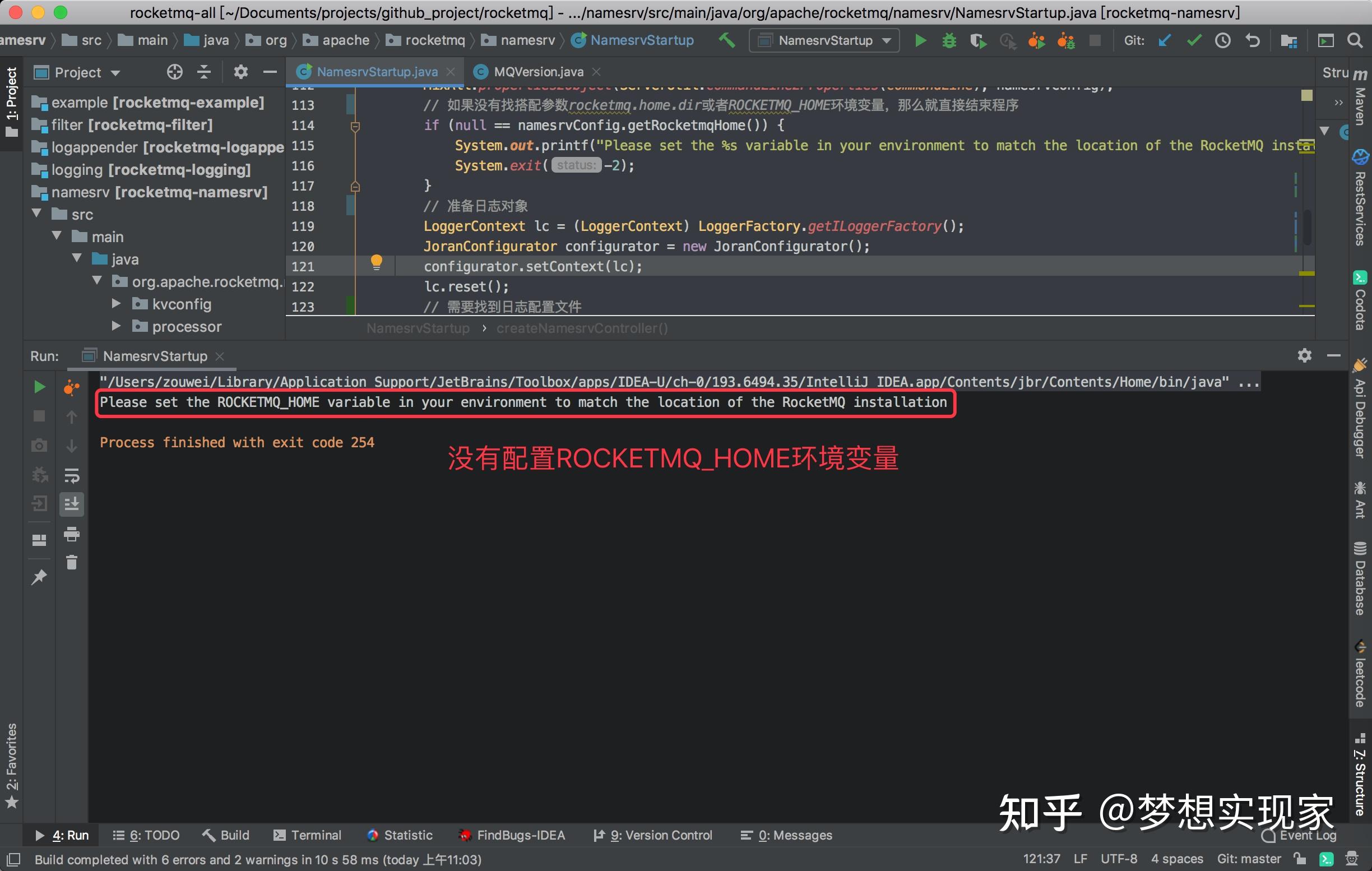This screenshot has width=1372, height=871.
Task: Rerun NamesrvStartup in Run panel
Action: pyautogui.click(x=39, y=387)
